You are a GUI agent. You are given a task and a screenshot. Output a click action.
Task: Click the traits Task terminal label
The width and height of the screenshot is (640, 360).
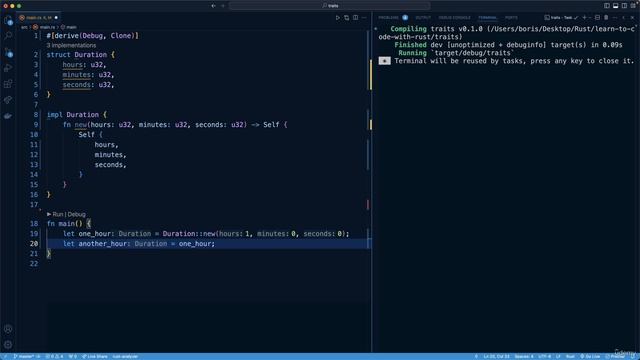pos(561,18)
